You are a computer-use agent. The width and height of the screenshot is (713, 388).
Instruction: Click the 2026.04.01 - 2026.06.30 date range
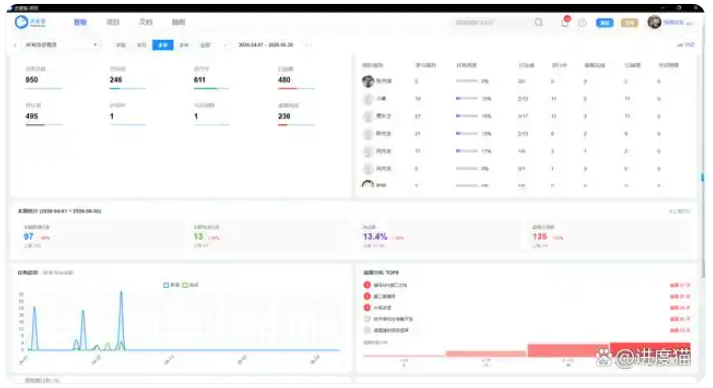tap(266, 45)
